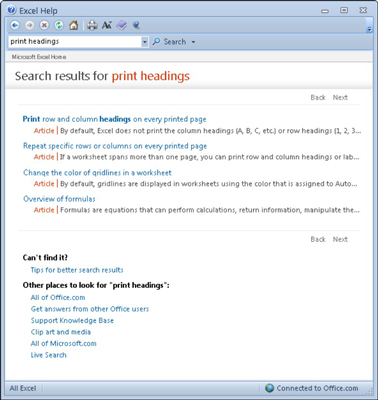Click the magnifier Search button
Image resolution: width=378 pixels, height=400 pixels.
[169, 42]
